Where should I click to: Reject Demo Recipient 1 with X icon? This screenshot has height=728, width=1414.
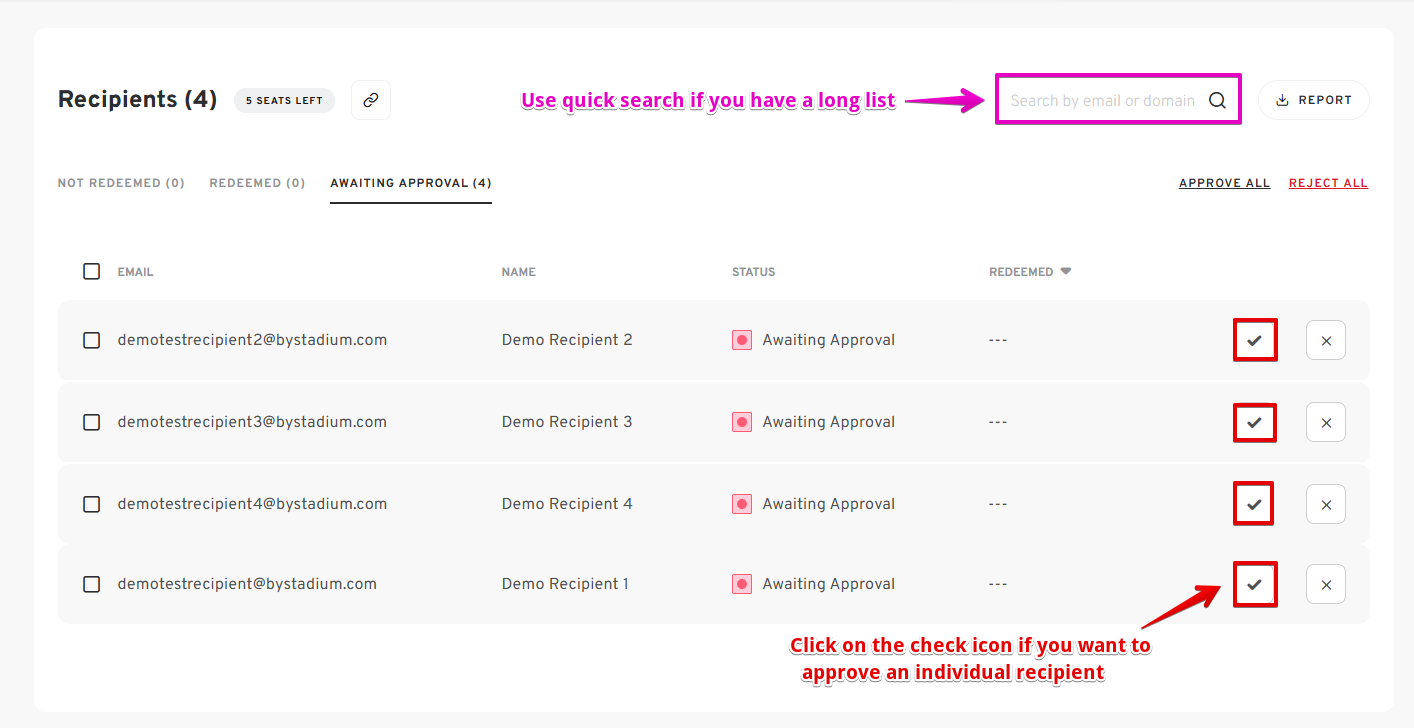pyautogui.click(x=1326, y=584)
